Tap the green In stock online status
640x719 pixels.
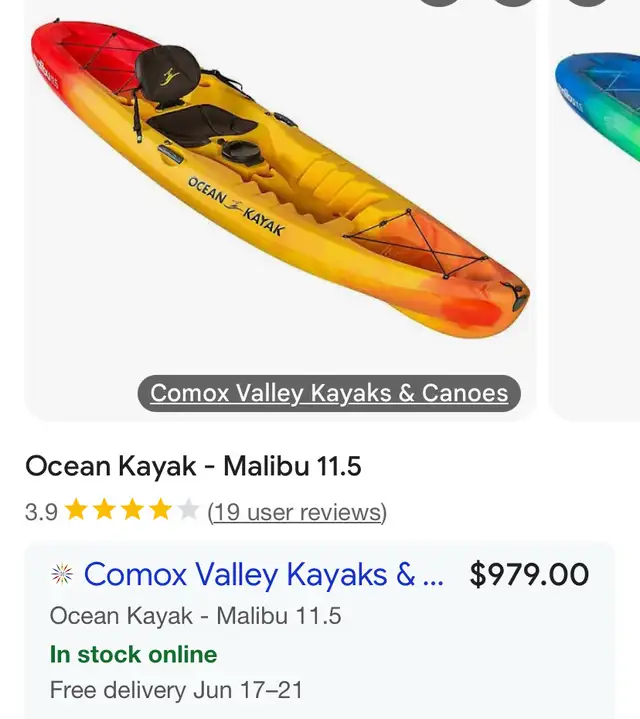[x=133, y=654]
